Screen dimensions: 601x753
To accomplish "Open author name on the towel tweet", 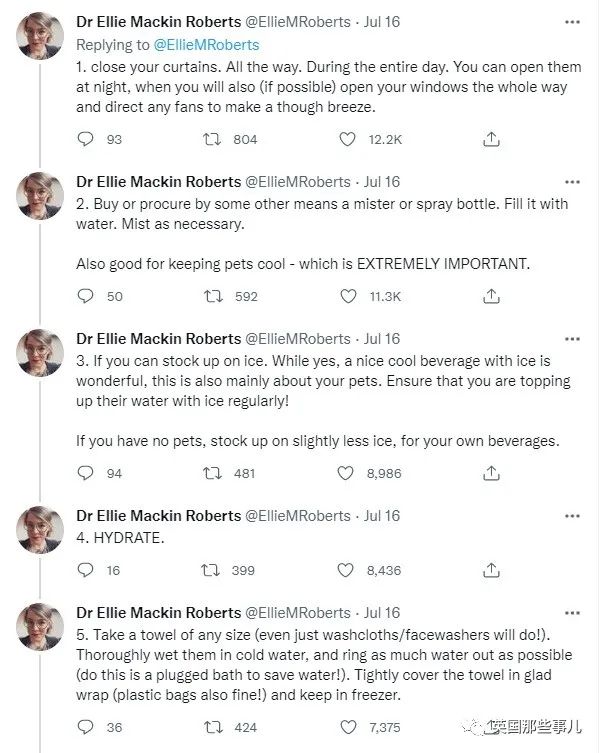I will pyautogui.click(x=159, y=612).
